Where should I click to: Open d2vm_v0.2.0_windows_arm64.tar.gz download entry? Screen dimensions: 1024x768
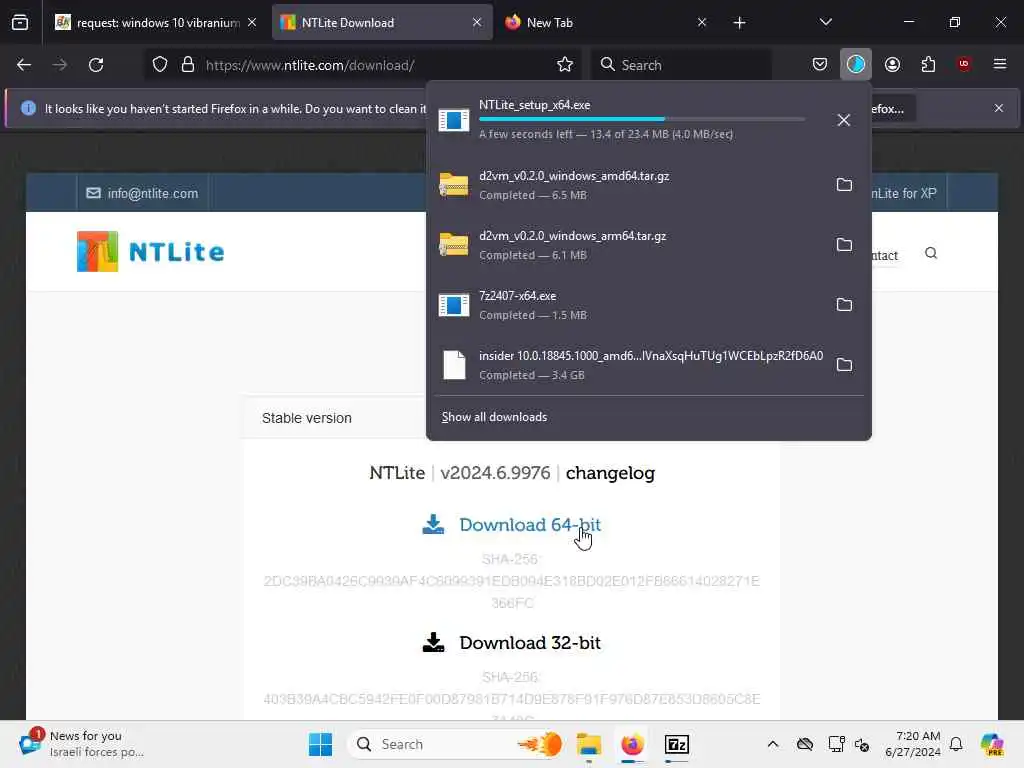point(627,245)
